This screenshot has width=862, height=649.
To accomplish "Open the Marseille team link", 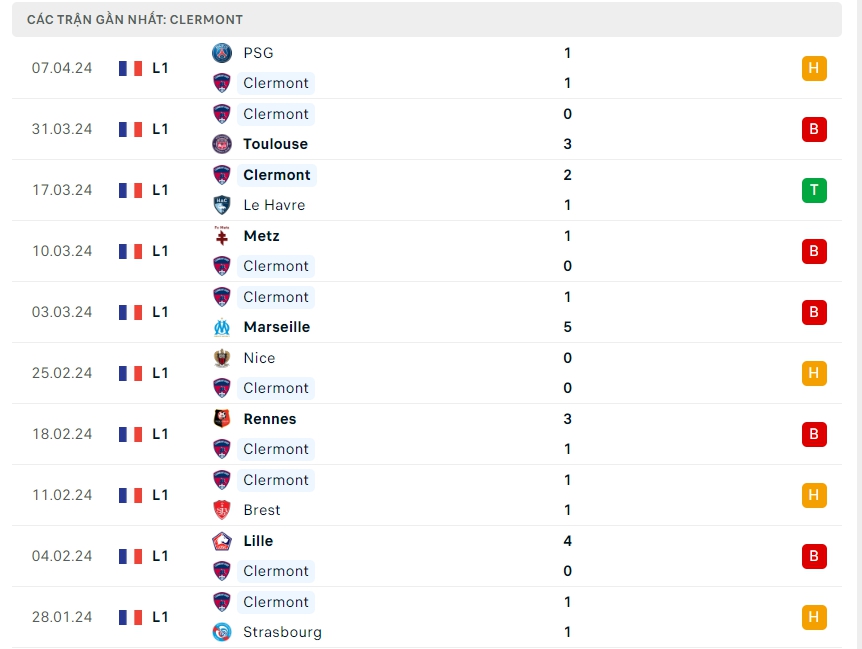I will 276,327.
